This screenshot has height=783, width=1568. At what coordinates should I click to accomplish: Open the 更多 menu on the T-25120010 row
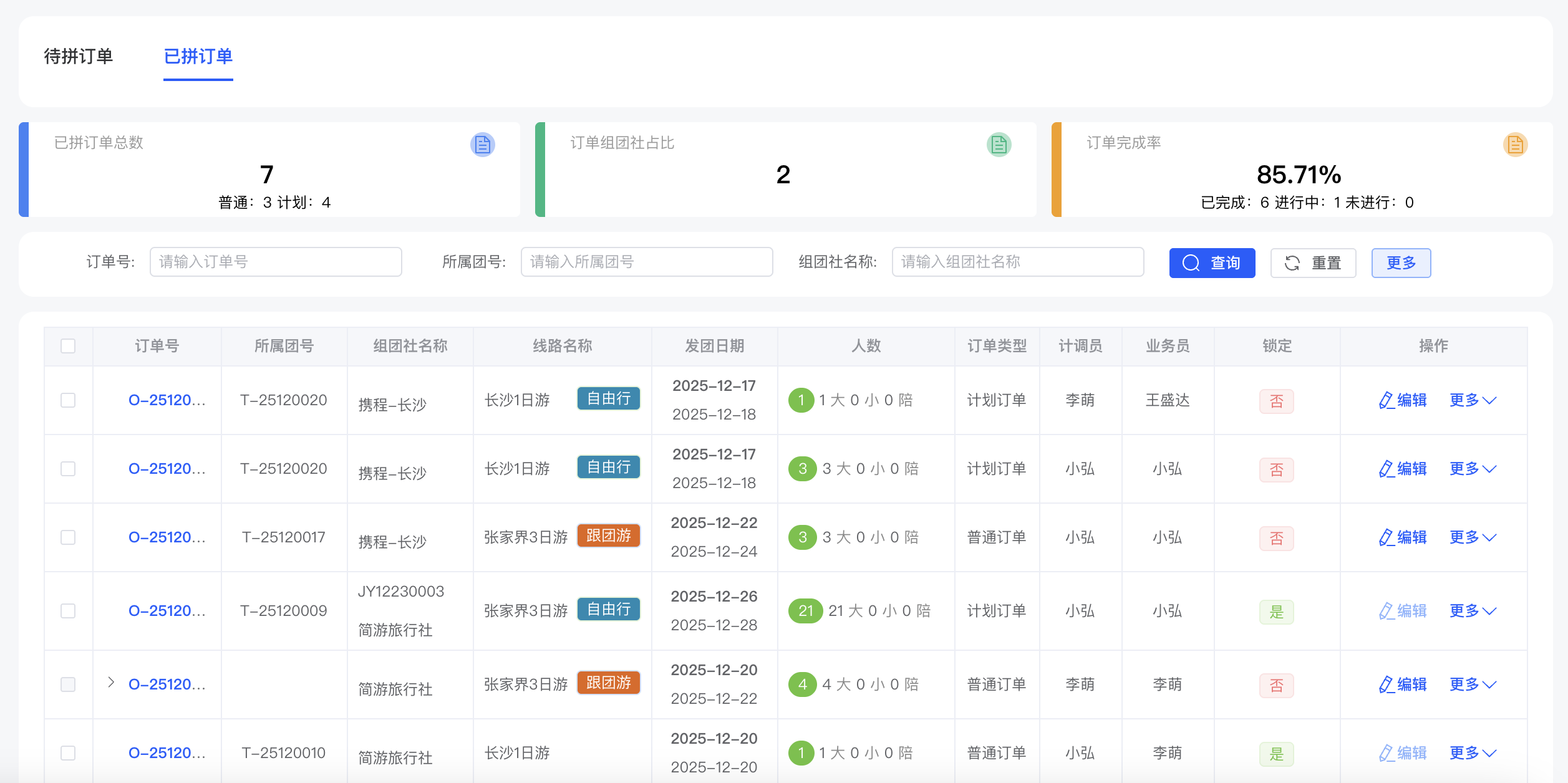click(x=1473, y=752)
